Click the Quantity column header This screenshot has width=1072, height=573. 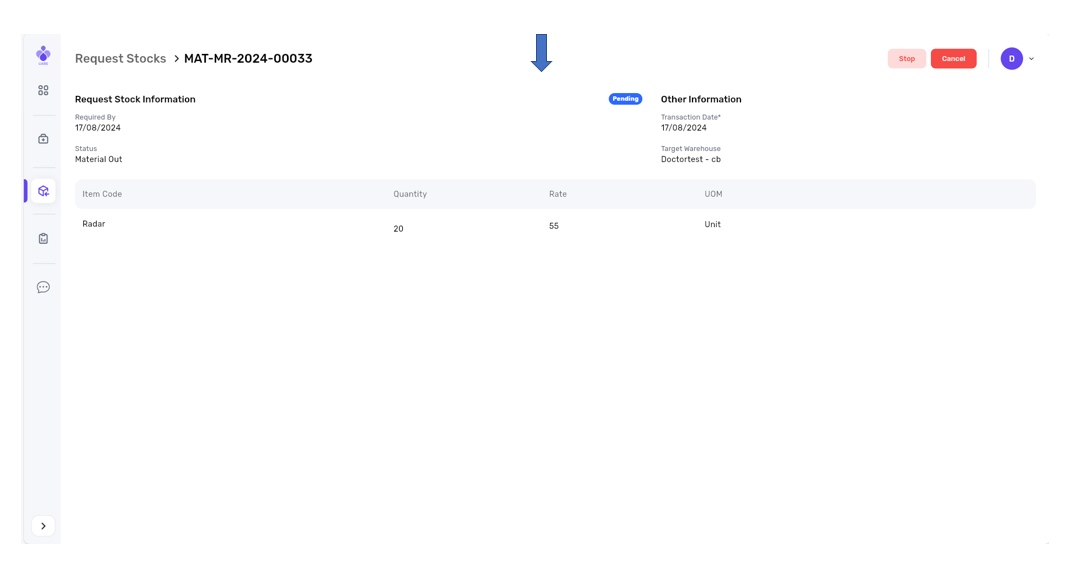410,194
